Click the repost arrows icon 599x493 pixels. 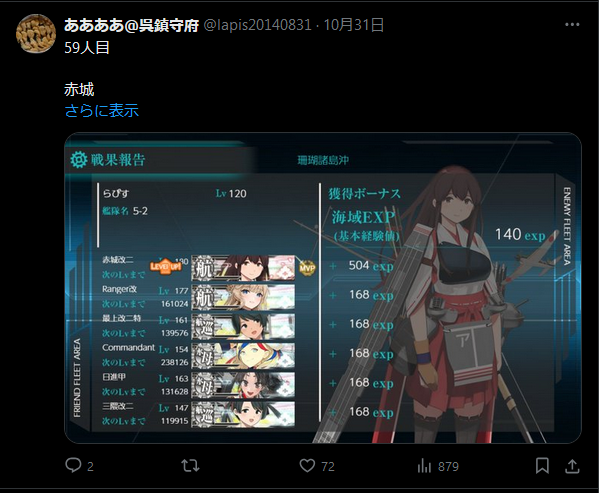[x=190, y=466]
